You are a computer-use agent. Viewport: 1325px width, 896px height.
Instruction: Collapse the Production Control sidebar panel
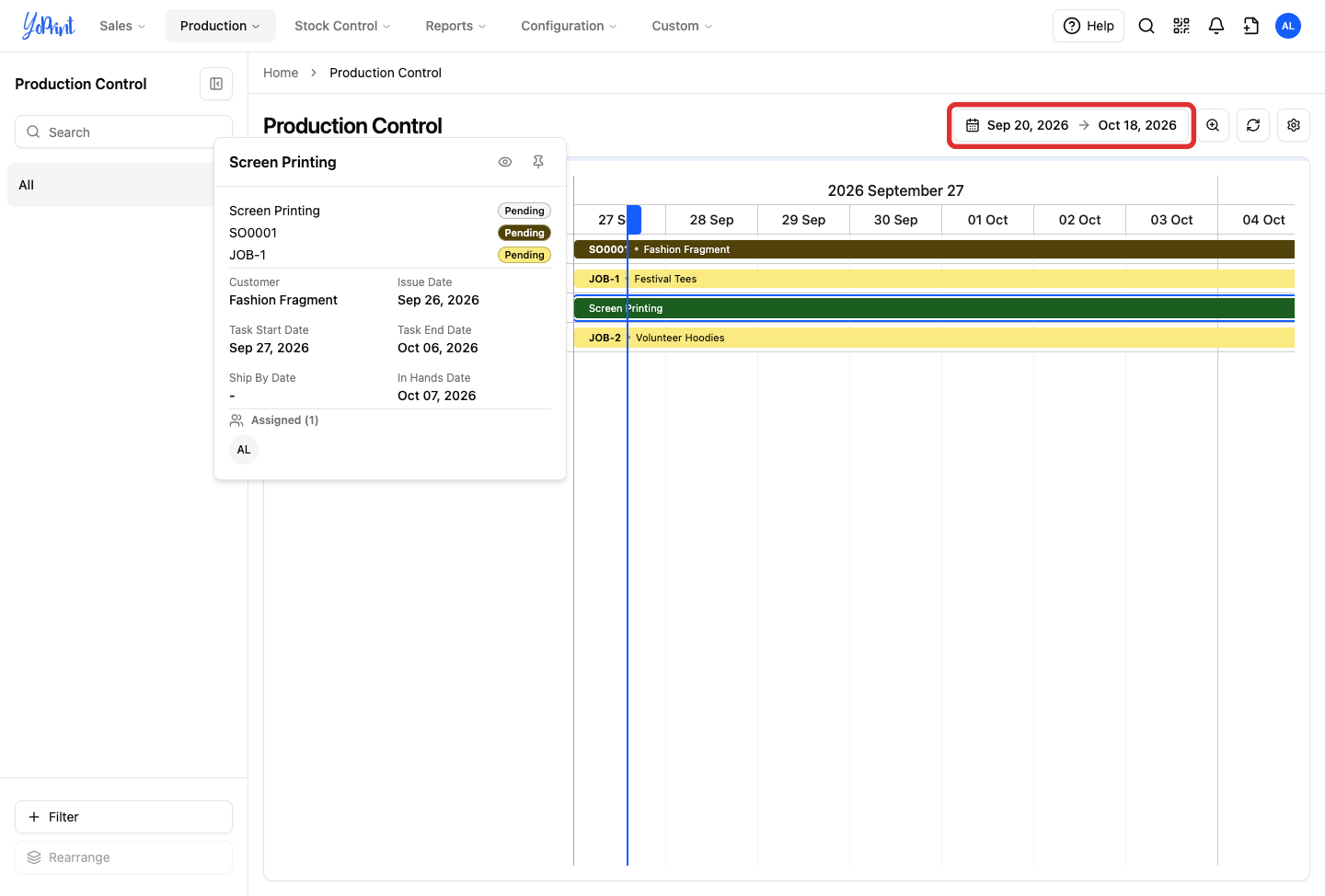[216, 84]
